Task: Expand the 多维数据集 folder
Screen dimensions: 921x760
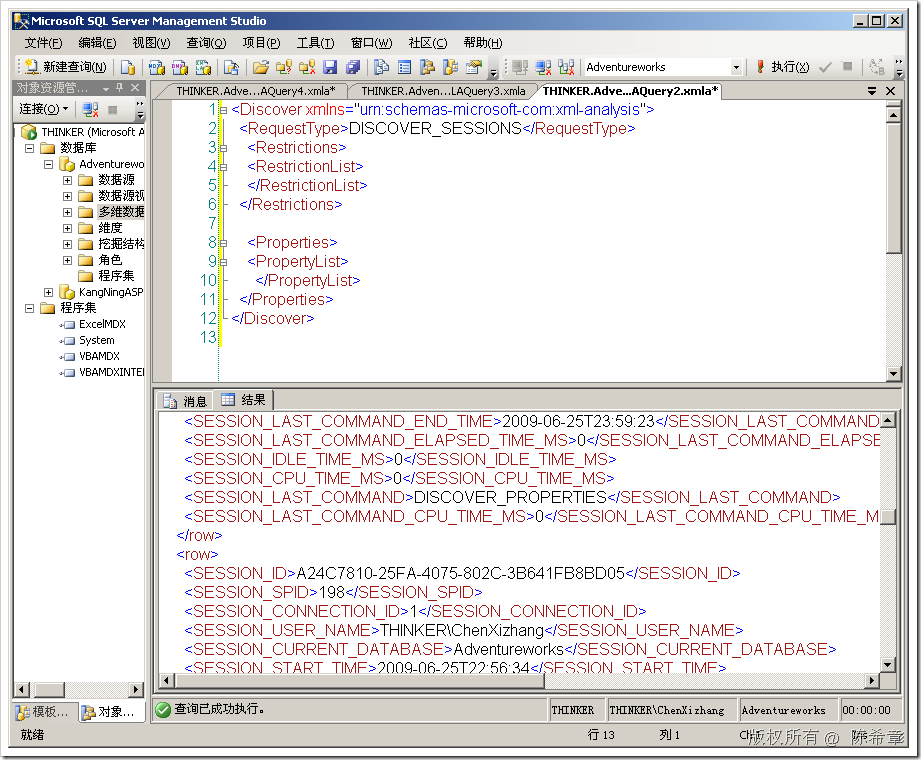Action: click(x=68, y=212)
